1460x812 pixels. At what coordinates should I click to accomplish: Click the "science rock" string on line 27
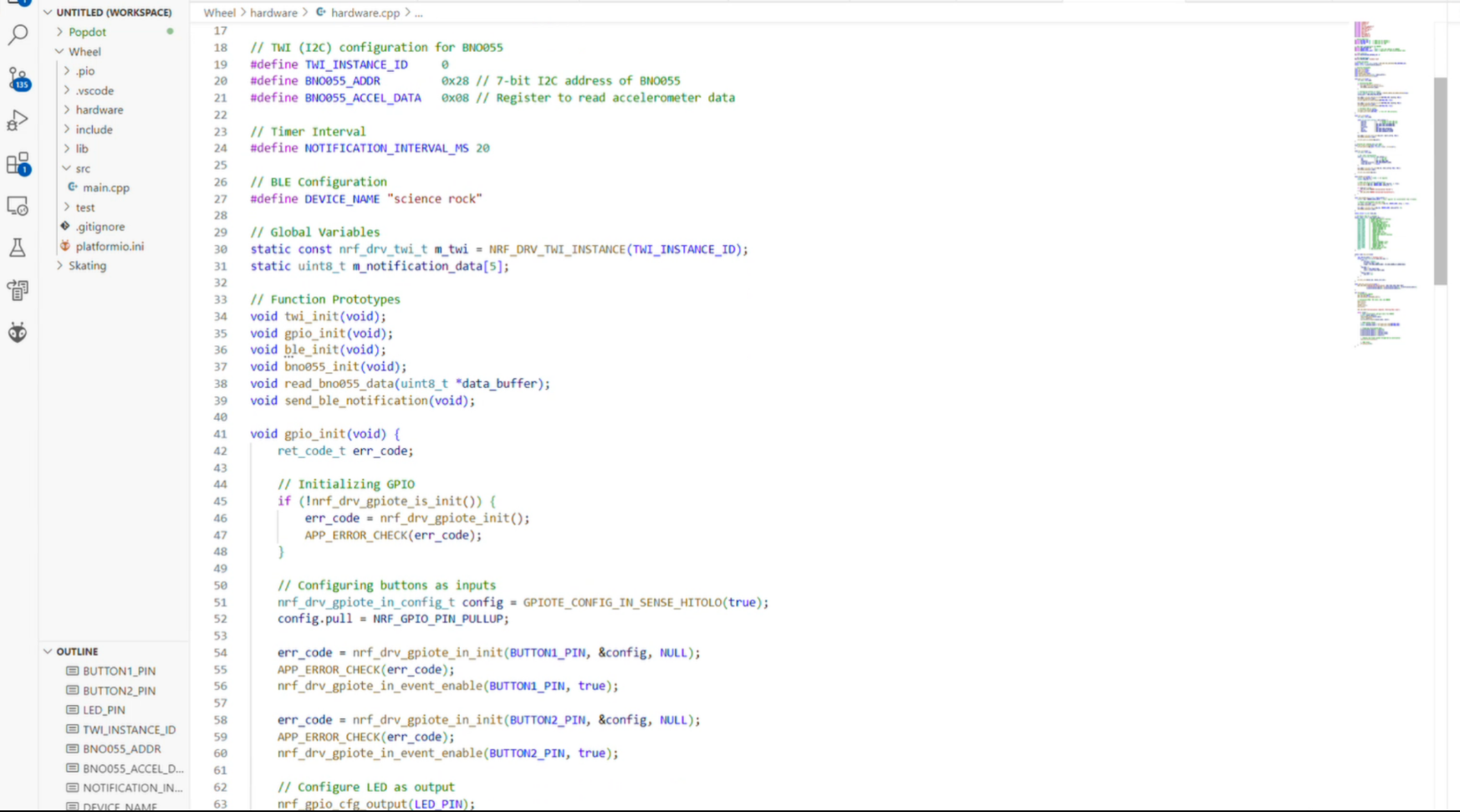pos(435,198)
